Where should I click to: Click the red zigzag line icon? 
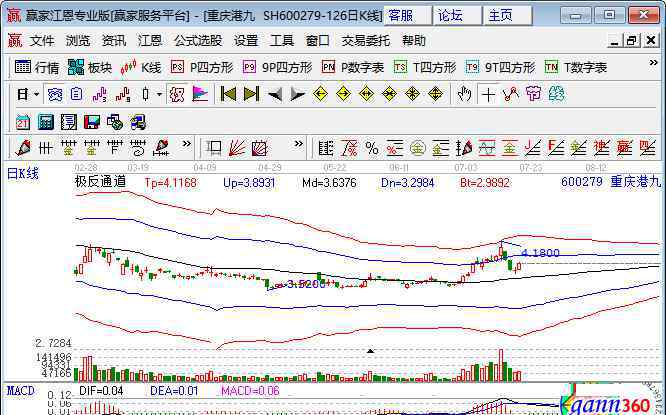[x=511, y=94]
